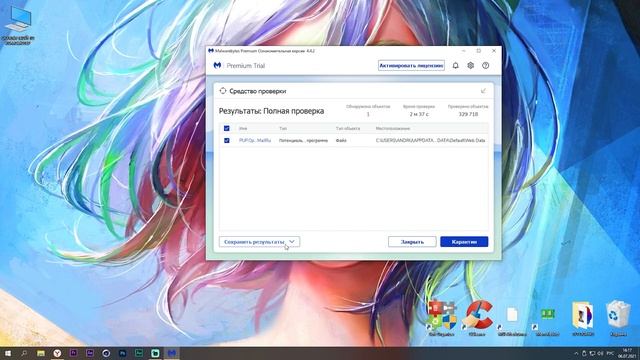Open the photo folder on desktop
Screen dimensions: 640x360
[583, 318]
